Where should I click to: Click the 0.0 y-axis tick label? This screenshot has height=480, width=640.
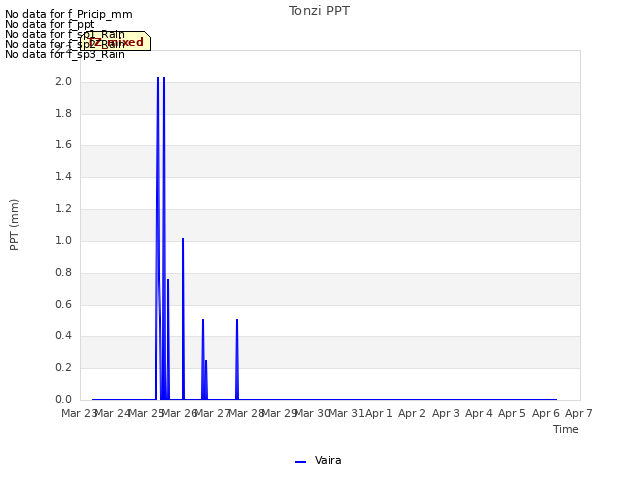coord(64,400)
